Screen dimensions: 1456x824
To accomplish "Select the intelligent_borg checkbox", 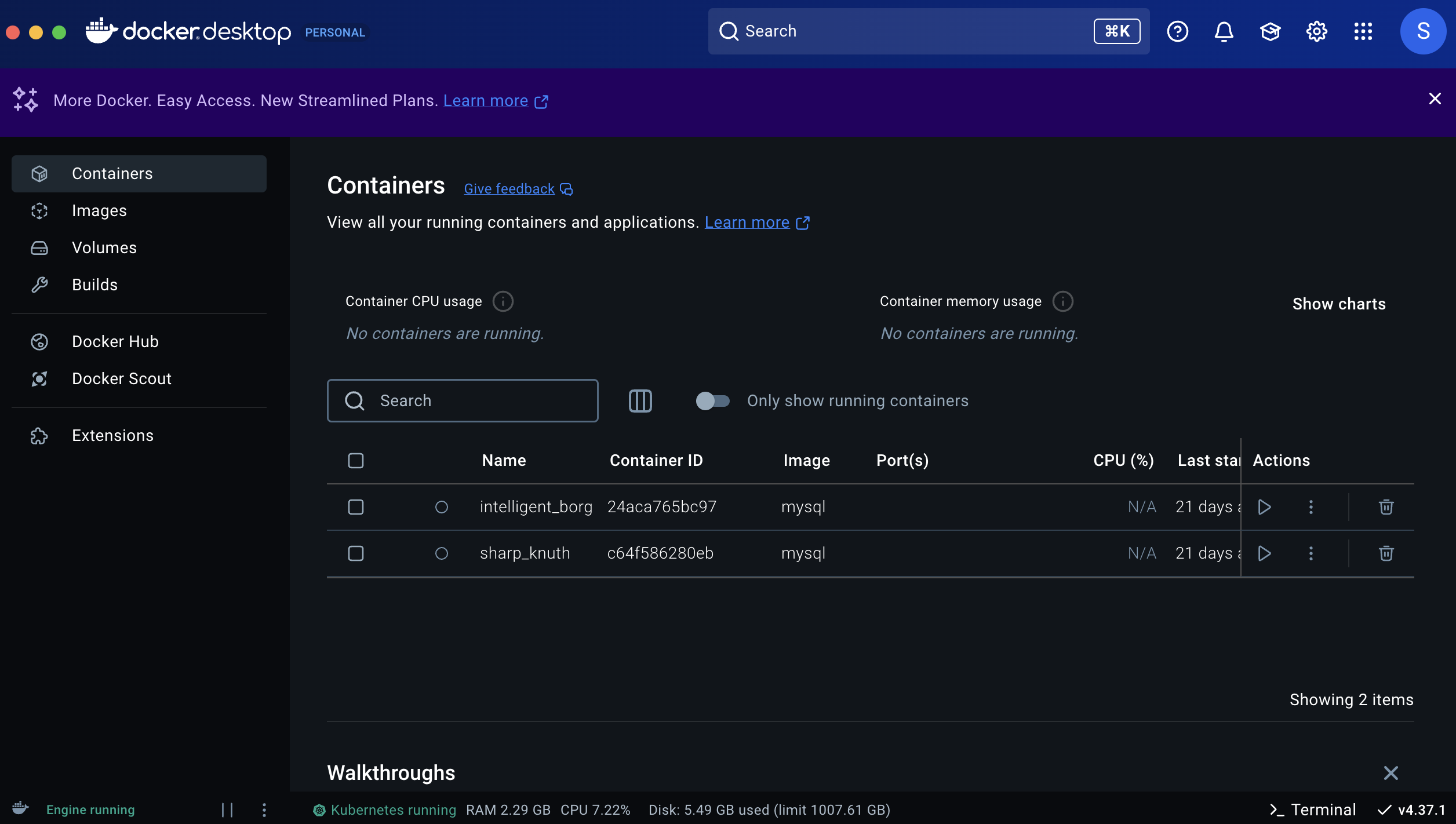I will click(356, 507).
